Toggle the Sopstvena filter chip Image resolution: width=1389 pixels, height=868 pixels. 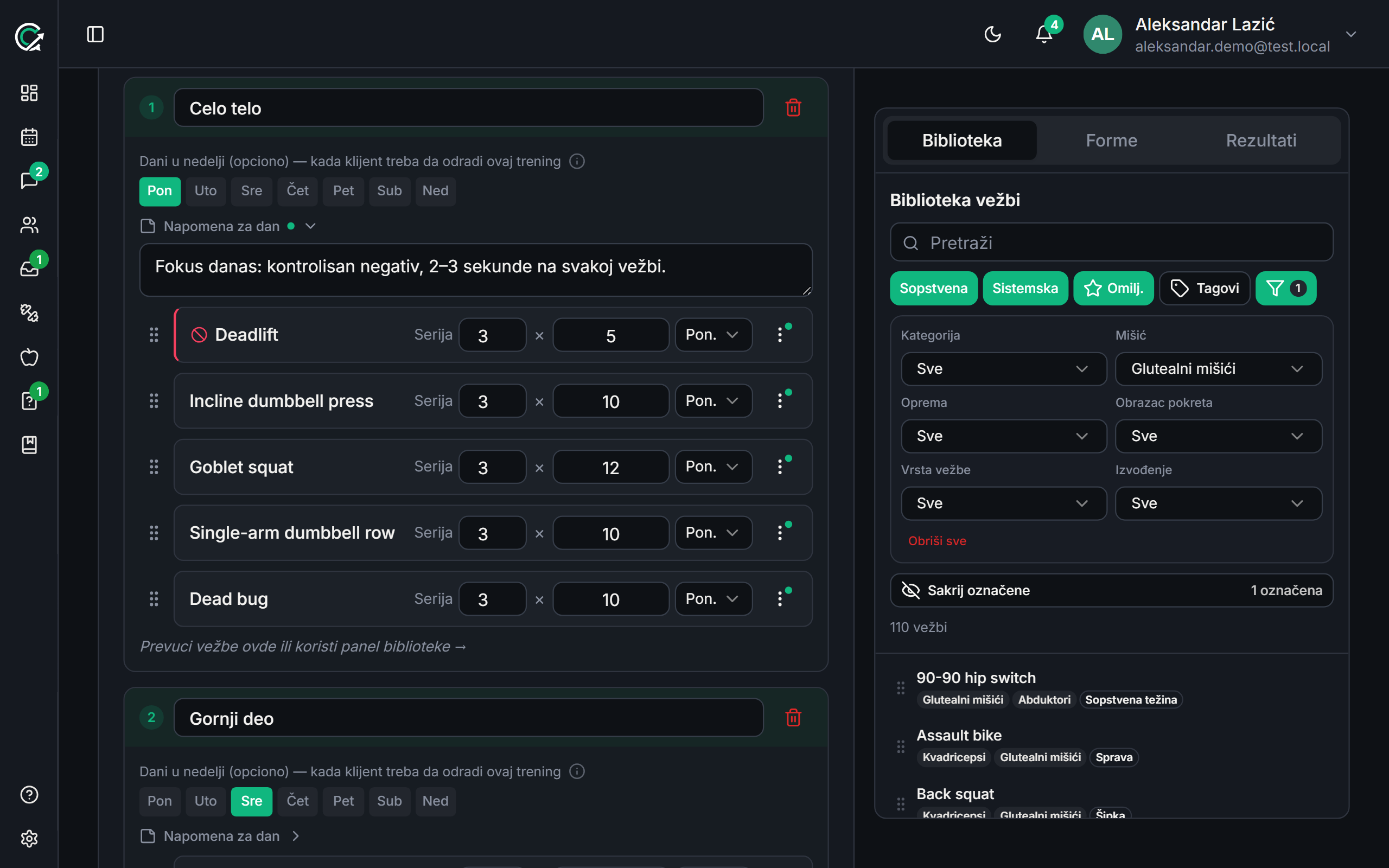coord(933,288)
